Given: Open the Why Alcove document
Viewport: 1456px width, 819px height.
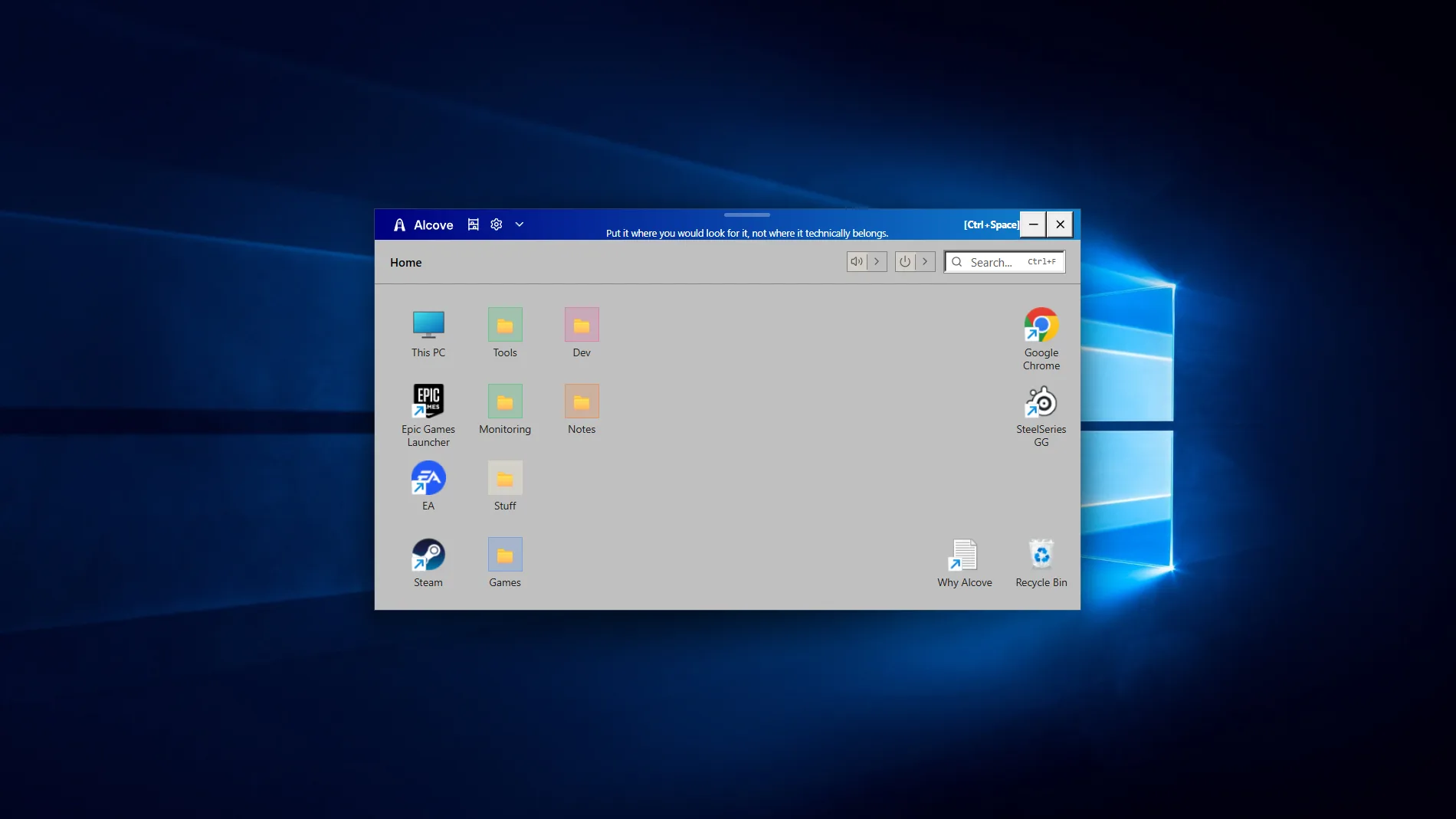Looking at the screenshot, I should click(965, 563).
